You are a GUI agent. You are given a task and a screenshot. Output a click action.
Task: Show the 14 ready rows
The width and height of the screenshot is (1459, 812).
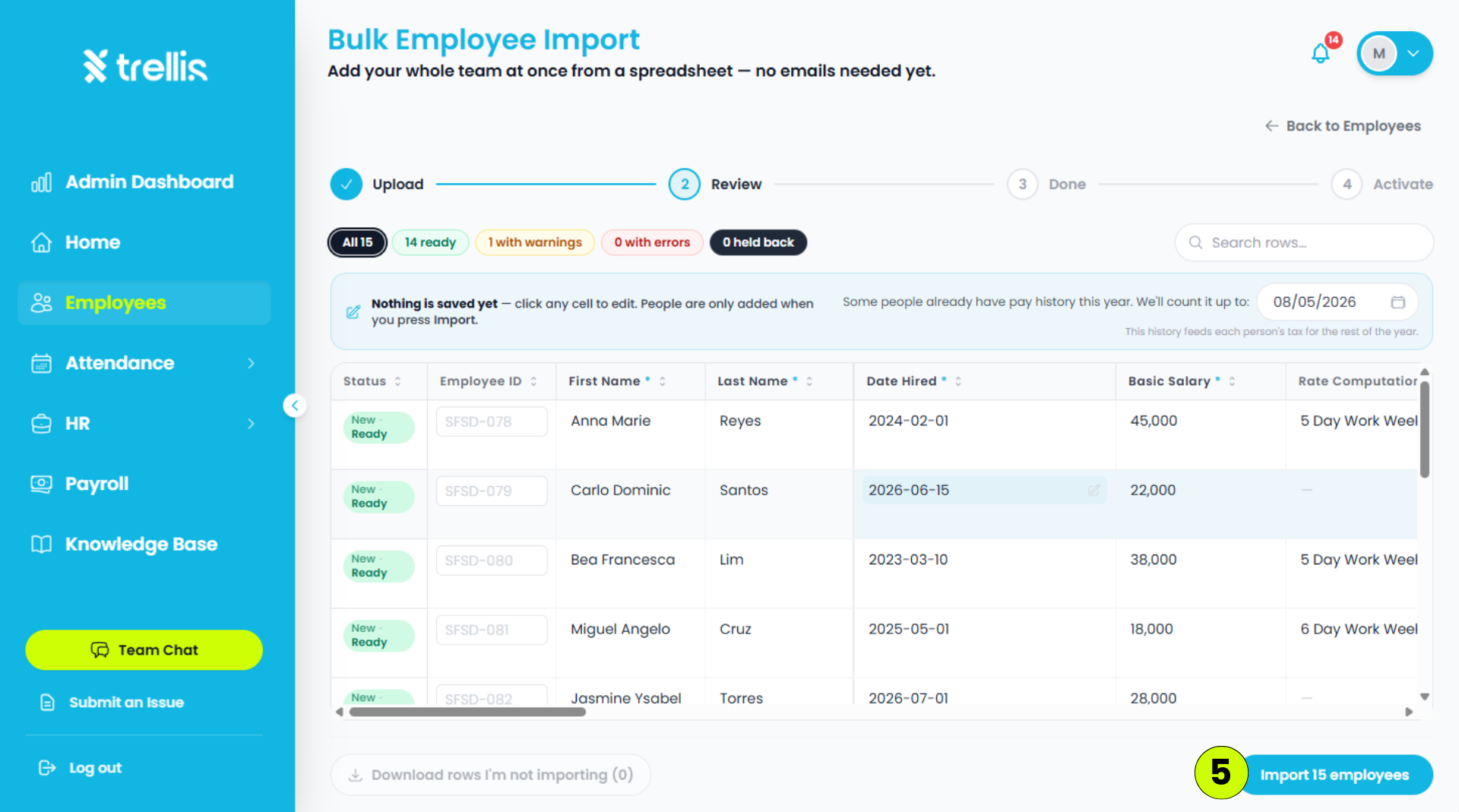pyautogui.click(x=430, y=242)
